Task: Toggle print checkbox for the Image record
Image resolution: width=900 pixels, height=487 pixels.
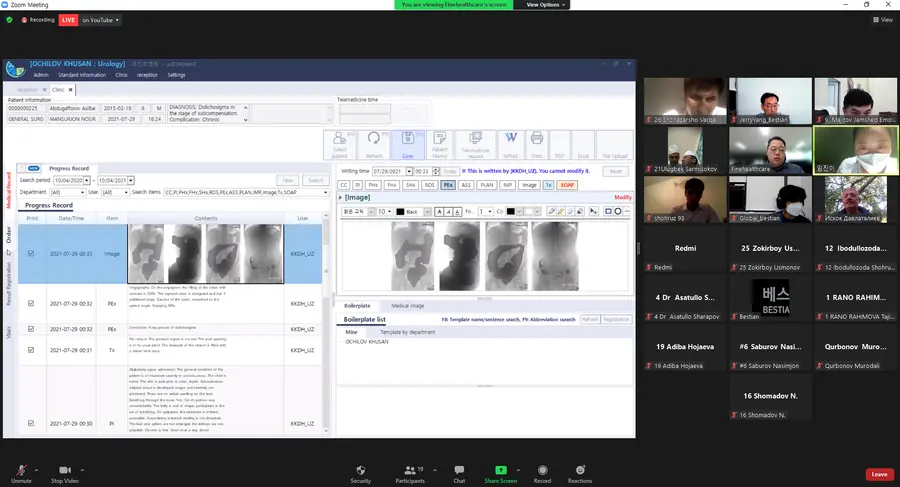Action: tap(31, 254)
